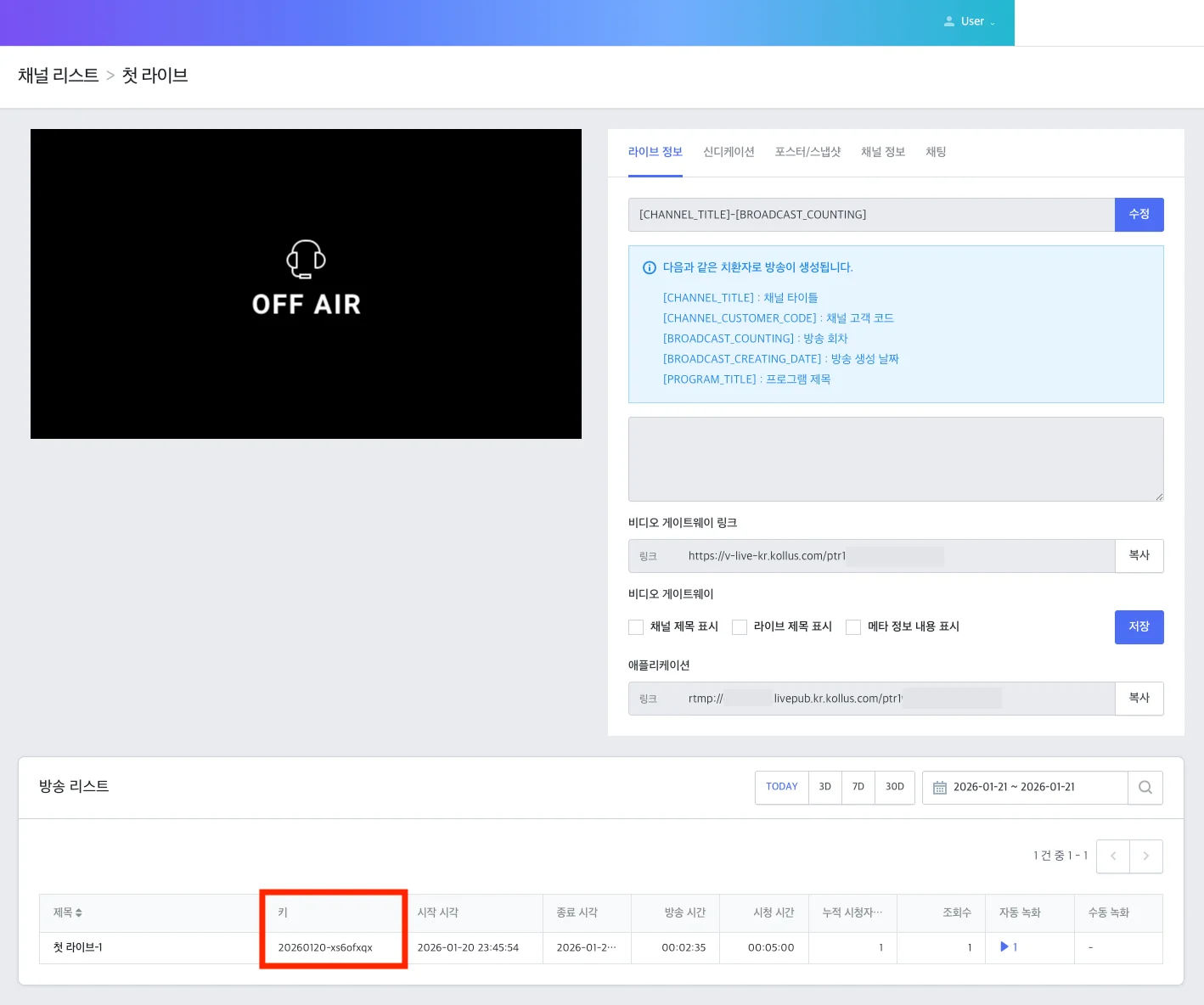Viewport: 1204px width, 1005px height.
Task: Click the user profile icon in header
Action: (949, 21)
